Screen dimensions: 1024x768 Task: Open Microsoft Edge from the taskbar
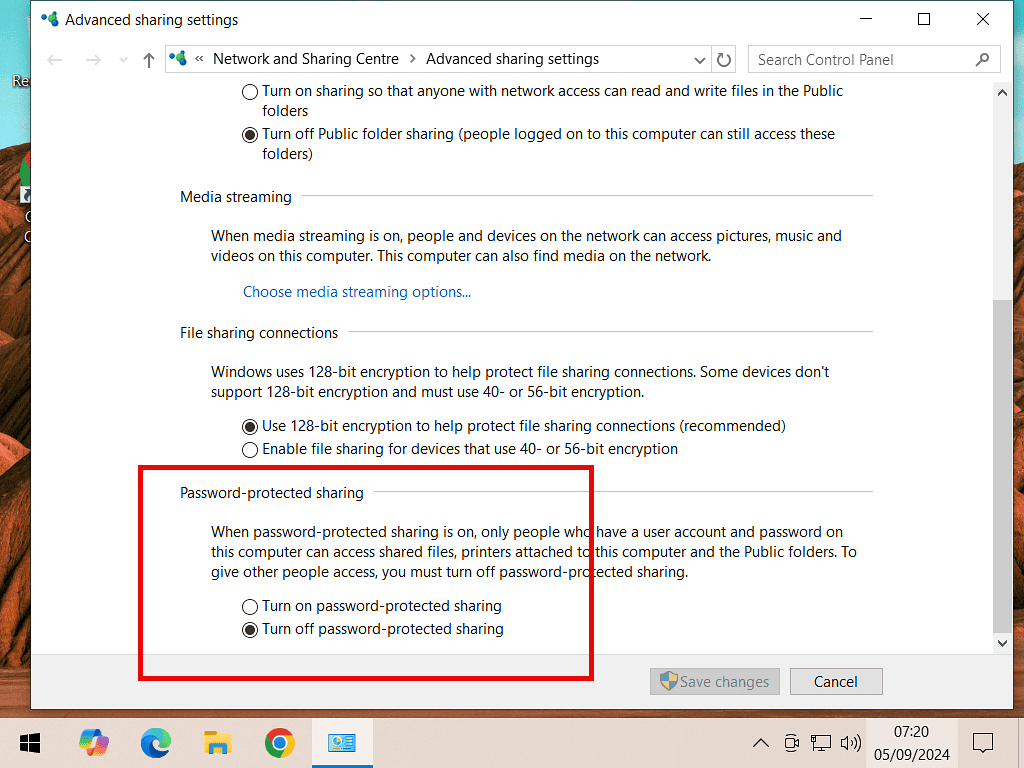(155, 742)
